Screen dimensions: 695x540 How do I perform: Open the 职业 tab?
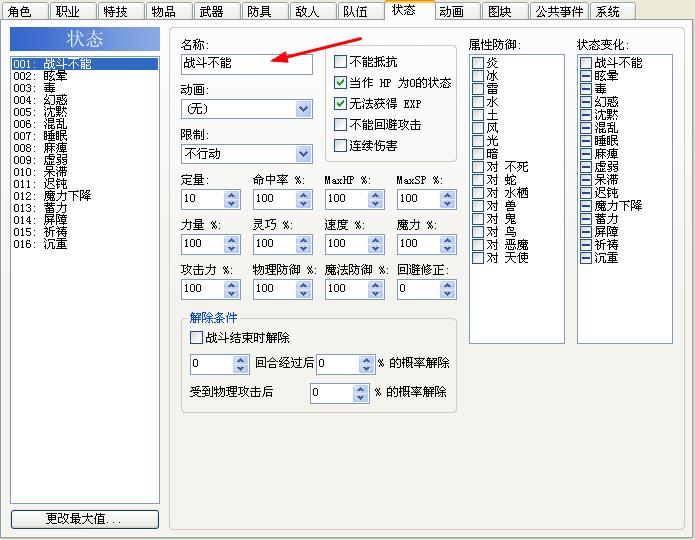[73, 11]
